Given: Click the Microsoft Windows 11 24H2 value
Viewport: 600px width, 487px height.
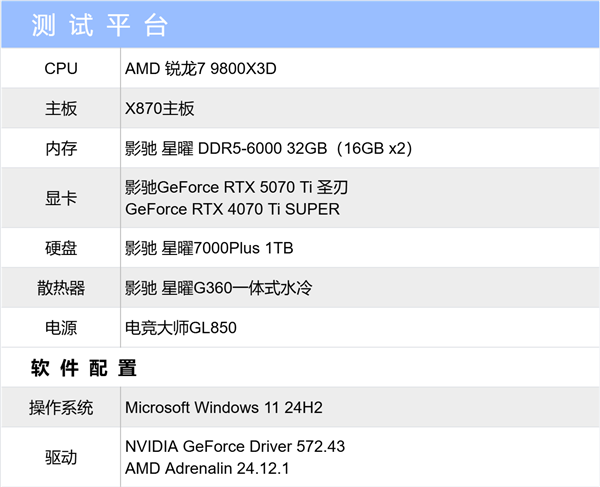Looking at the screenshot, I should 224,408.
